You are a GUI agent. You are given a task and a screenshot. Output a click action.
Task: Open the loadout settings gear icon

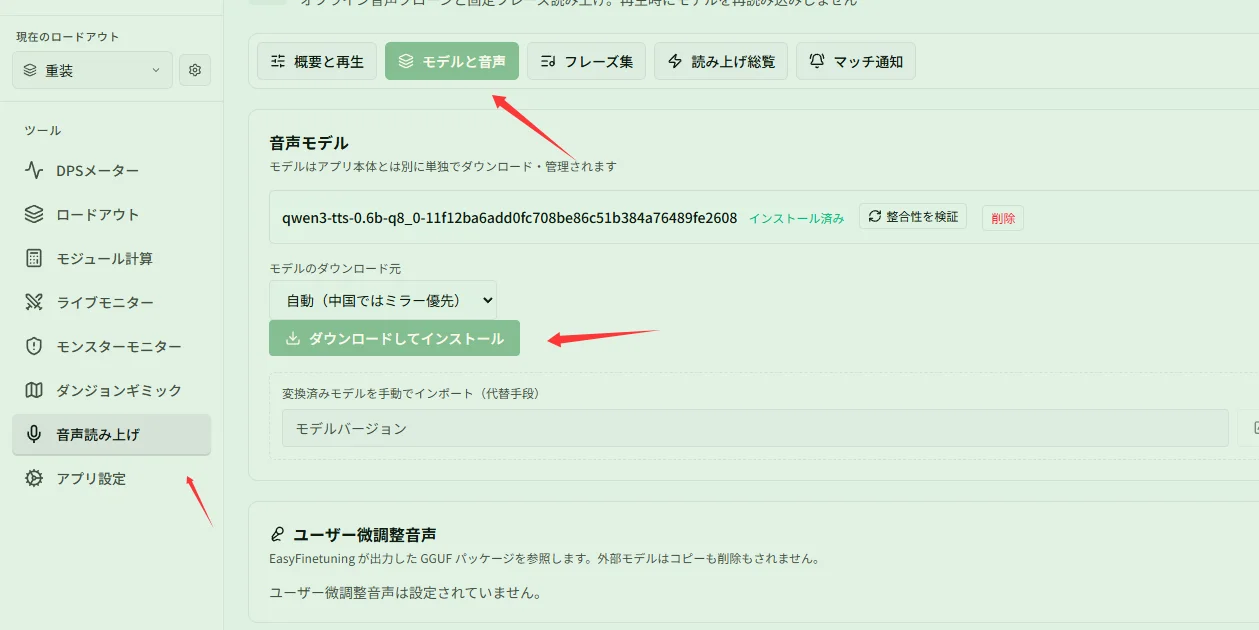[x=195, y=70]
